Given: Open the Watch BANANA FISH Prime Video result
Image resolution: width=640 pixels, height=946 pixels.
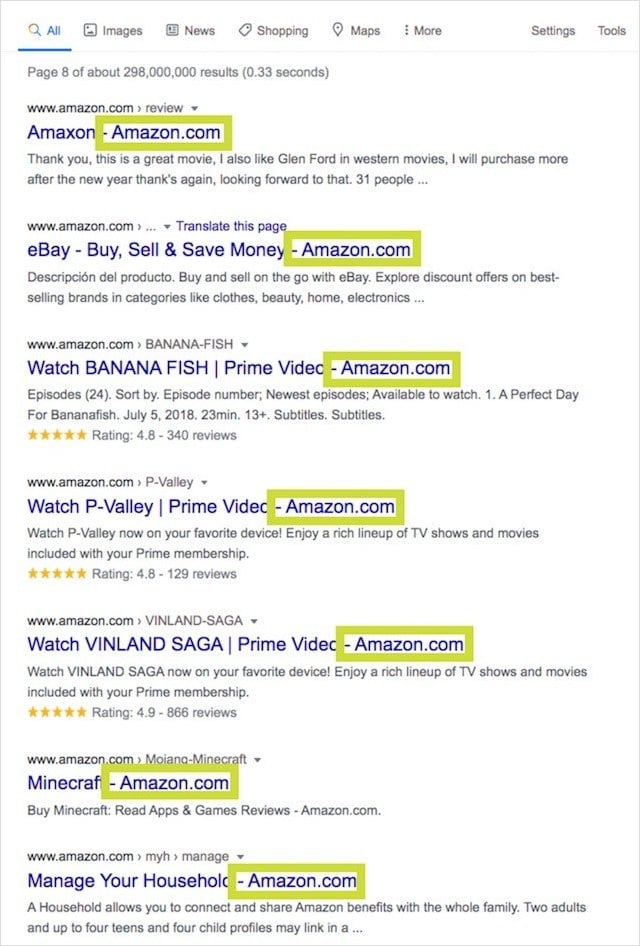Looking at the screenshot, I should pyautogui.click(x=175, y=368).
